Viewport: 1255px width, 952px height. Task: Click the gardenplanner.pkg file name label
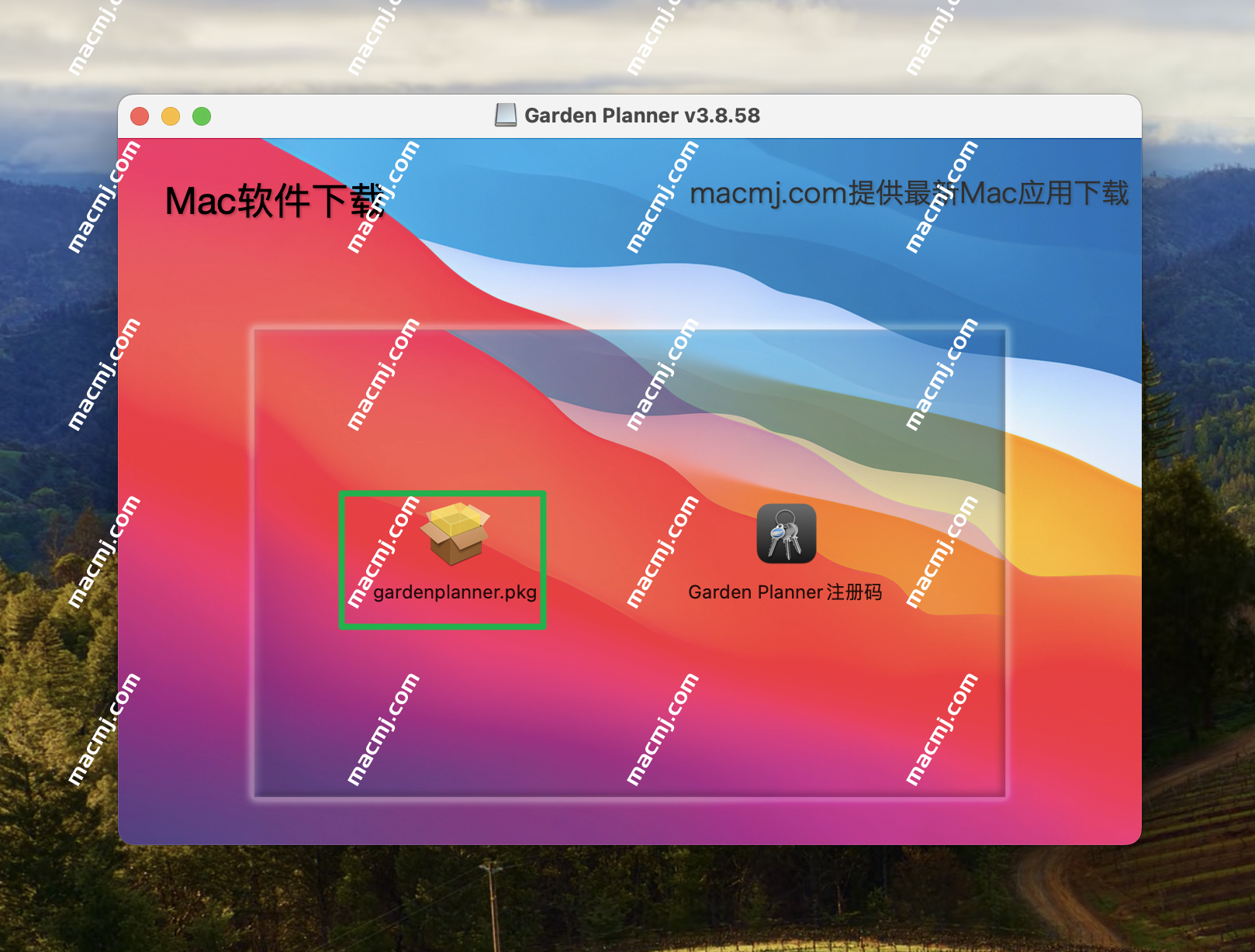pos(455,592)
